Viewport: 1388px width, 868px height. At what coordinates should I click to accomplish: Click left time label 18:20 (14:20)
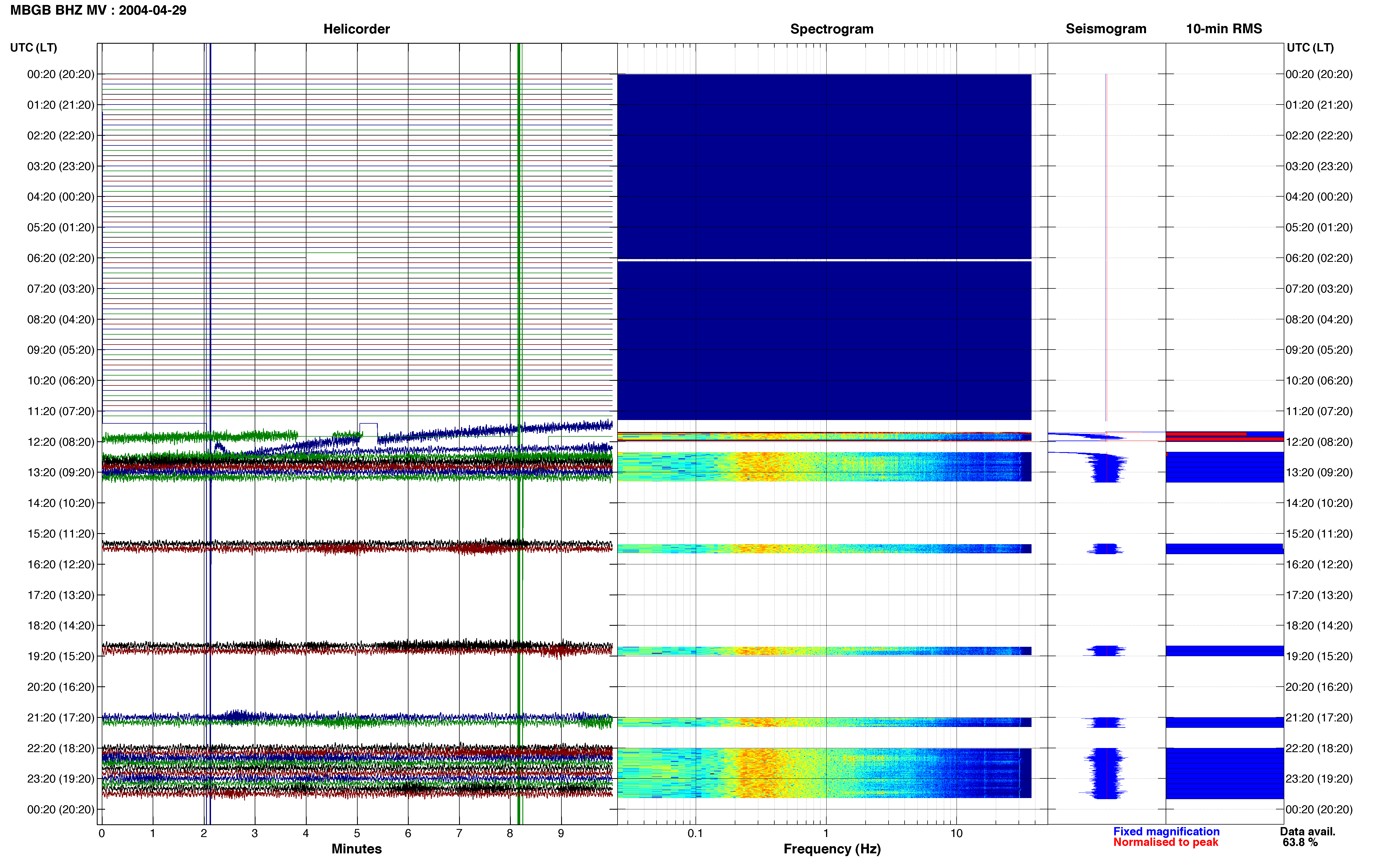[61, 625]
